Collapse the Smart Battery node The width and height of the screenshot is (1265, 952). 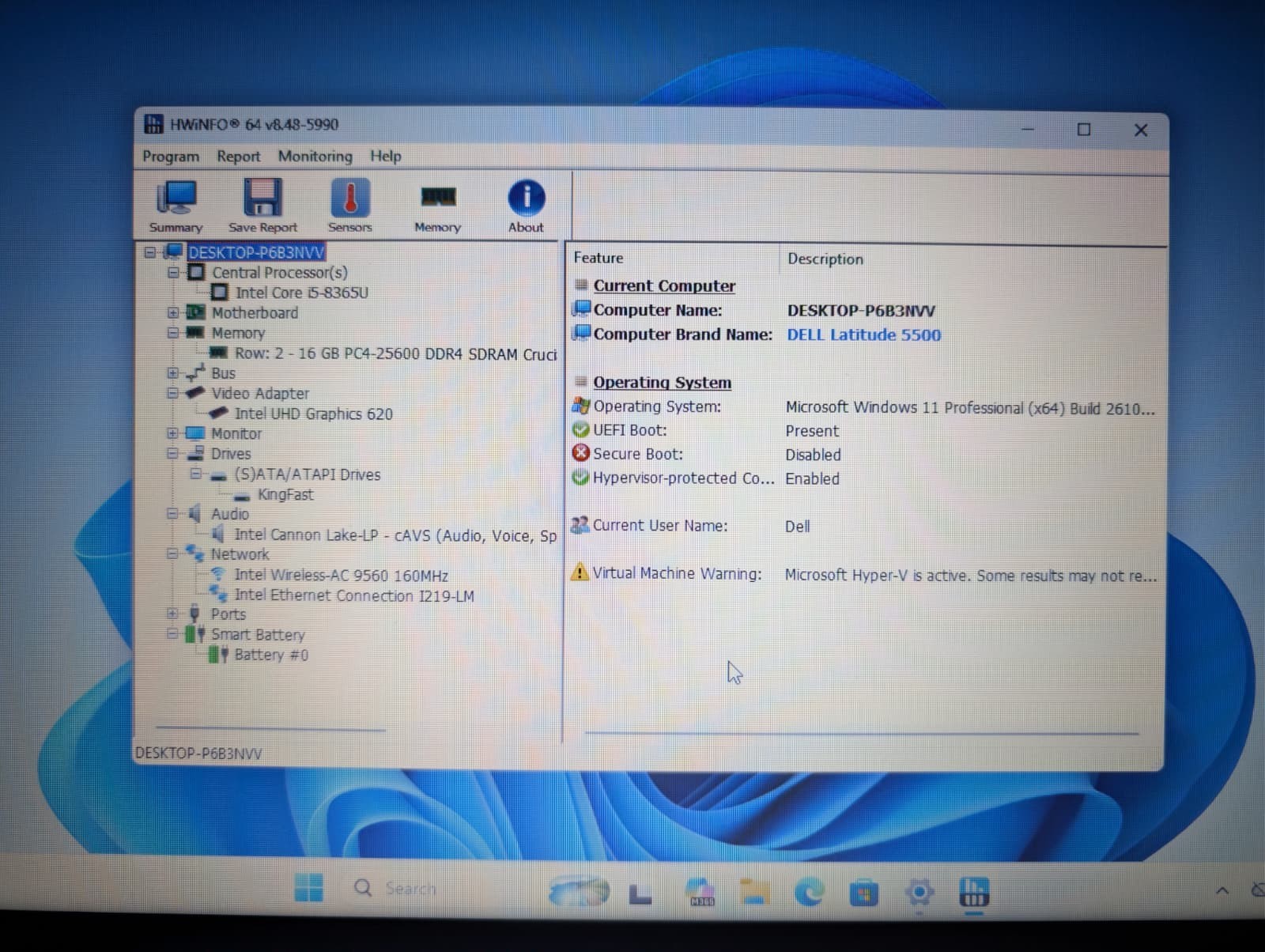click(172, 633)
